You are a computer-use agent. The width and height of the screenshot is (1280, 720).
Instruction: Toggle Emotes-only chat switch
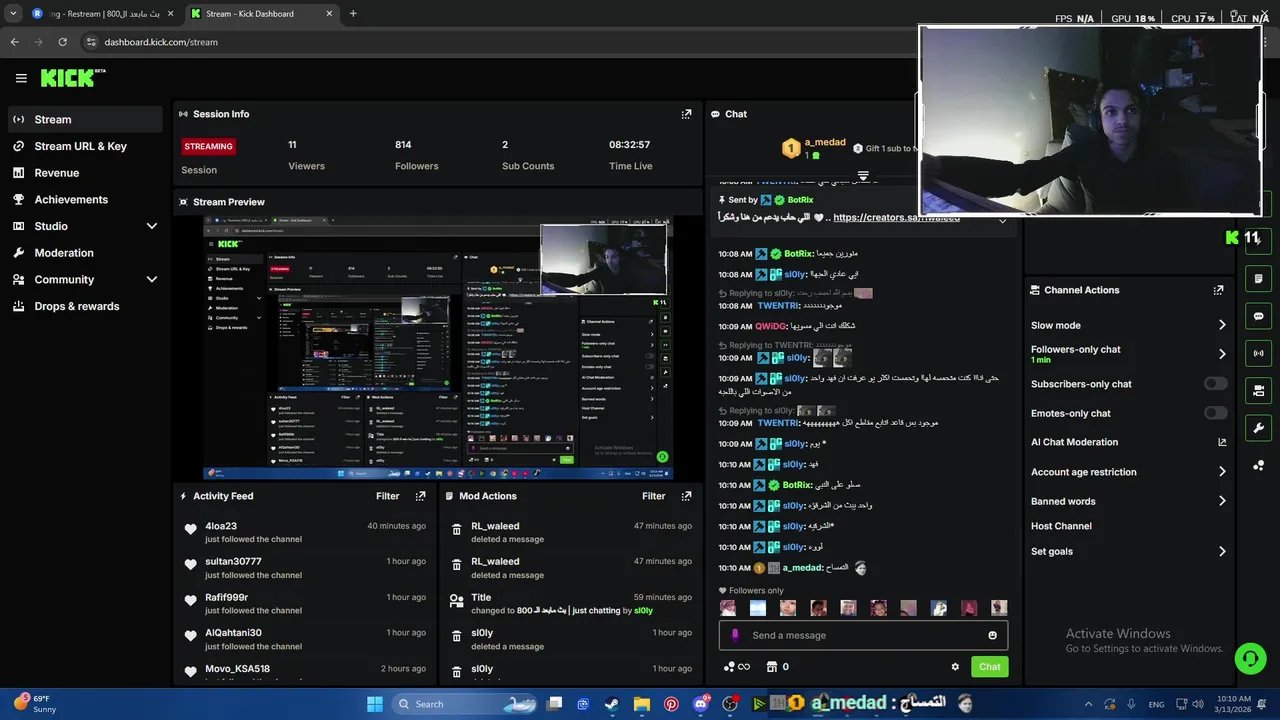tap(1215, 413)
